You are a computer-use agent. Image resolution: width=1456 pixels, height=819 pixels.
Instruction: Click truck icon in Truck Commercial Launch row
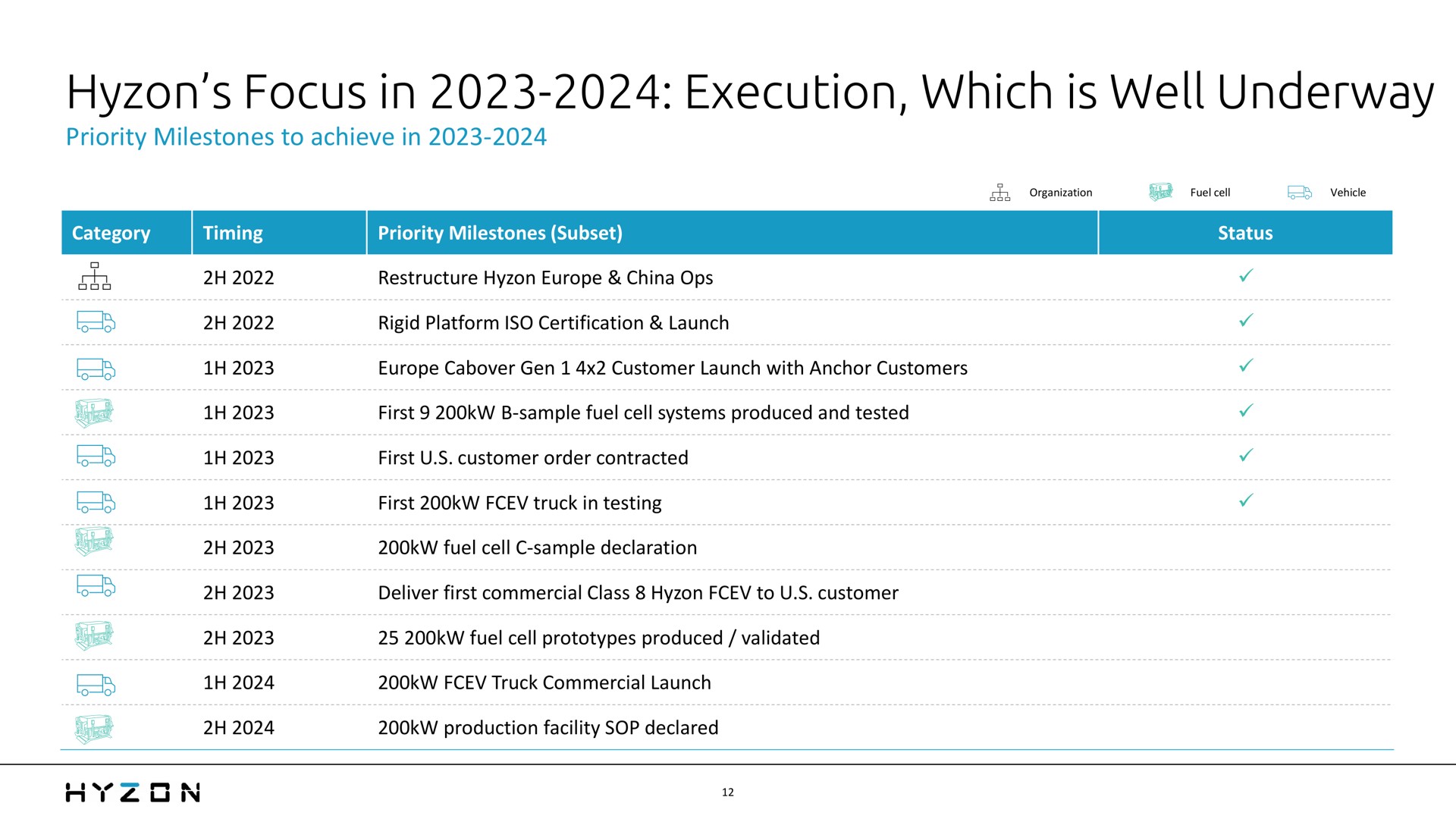coord(96,685)
